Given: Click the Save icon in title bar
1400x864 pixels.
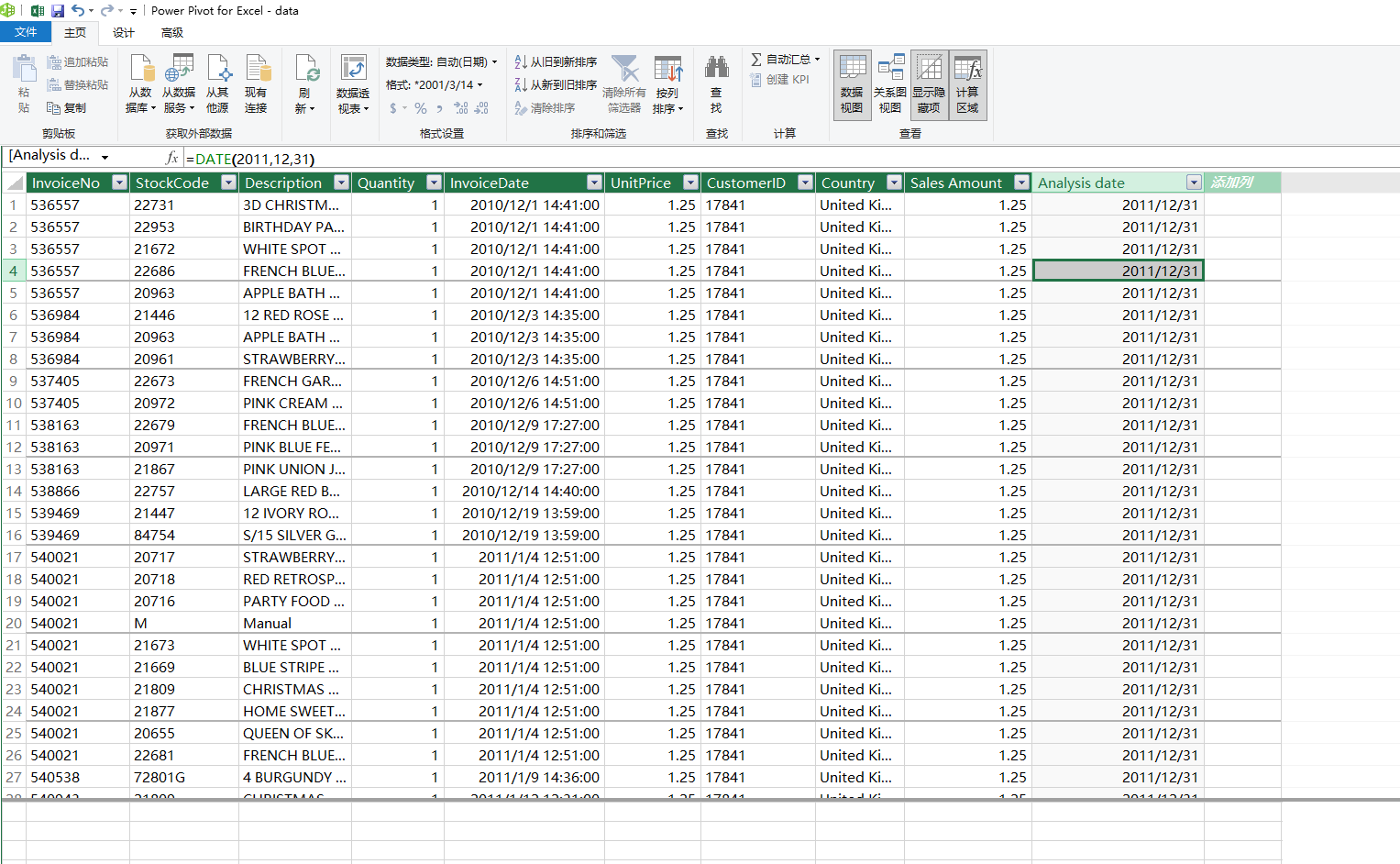Looking at the screenshot, I should coord(58,11).
